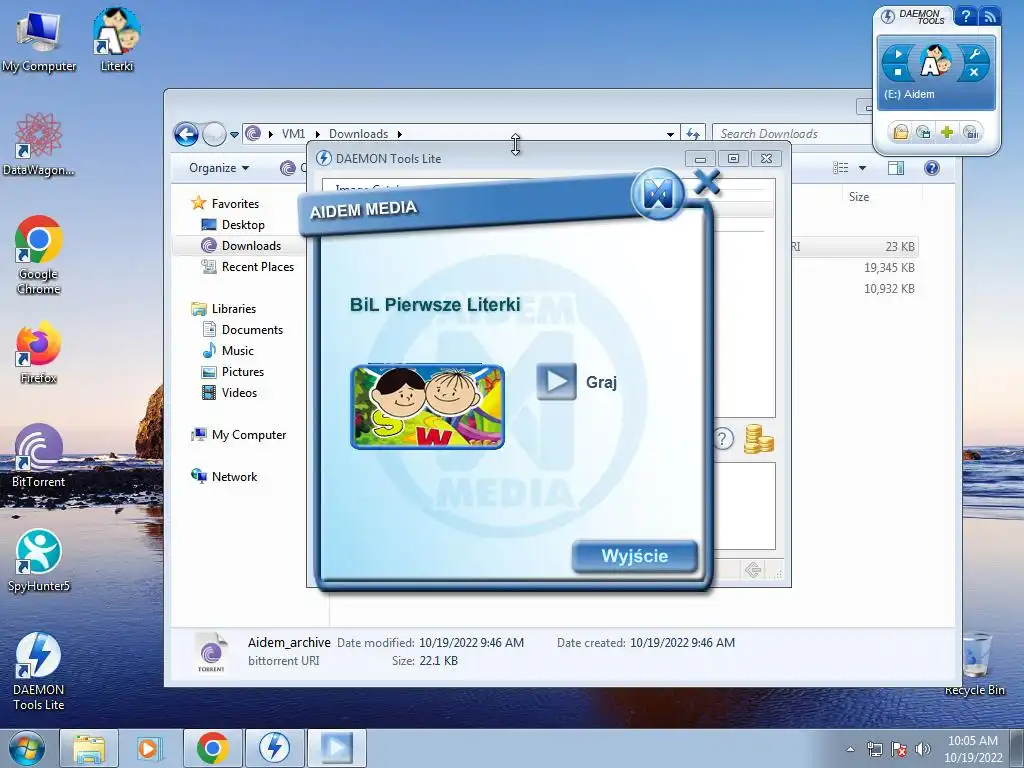Click the Explorer blue help icon

[x=931, y=168]
